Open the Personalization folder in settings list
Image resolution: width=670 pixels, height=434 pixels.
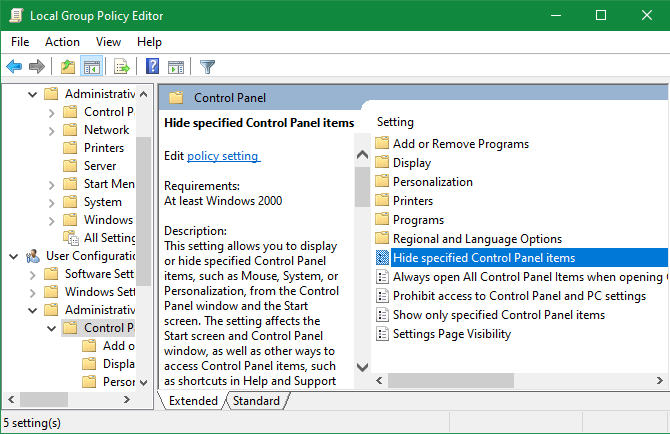click(x=432, y=182)
